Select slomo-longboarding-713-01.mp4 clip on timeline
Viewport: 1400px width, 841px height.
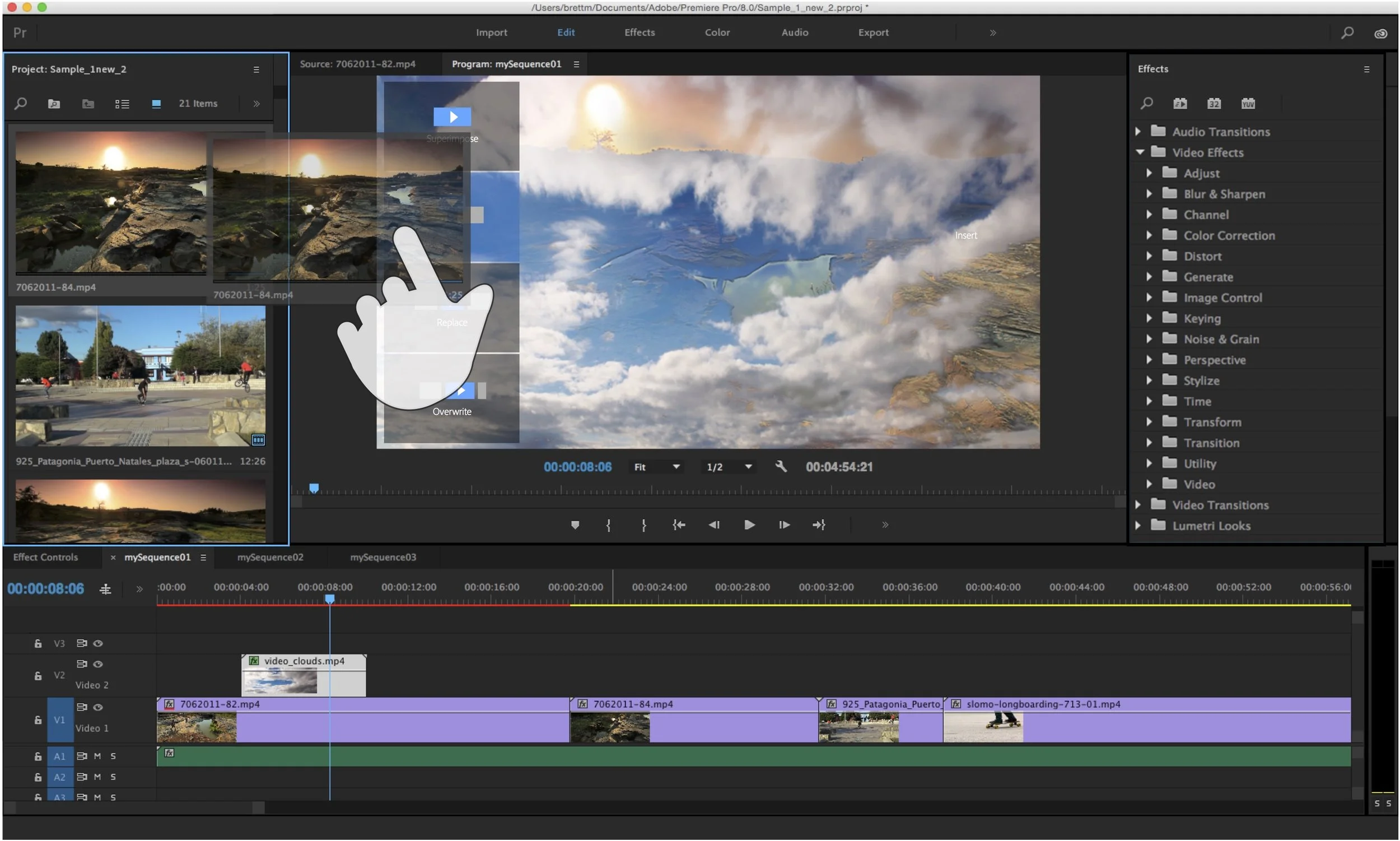click(1147, 720)
